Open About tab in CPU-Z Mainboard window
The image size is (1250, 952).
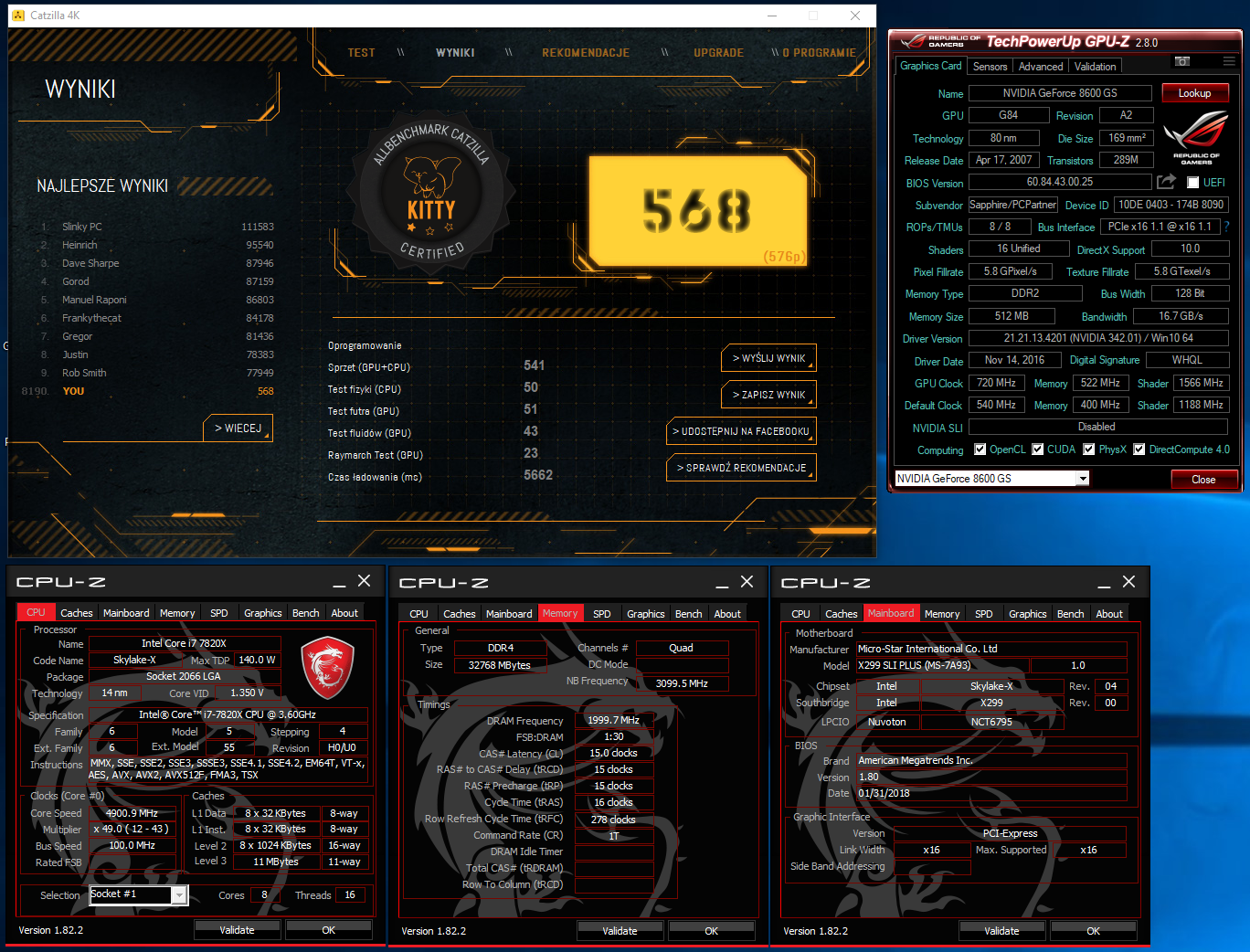tap(1109, 614)
